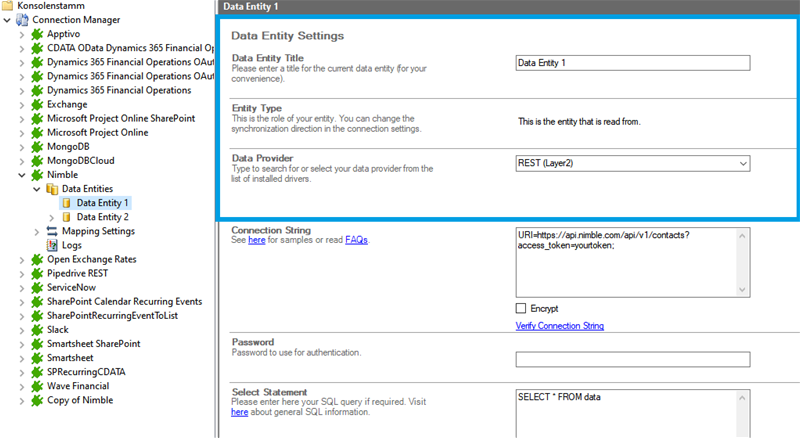Open the Data Provider dropdown
Image resolution: width=800 pixels, height=438 pixels.
[742, 164]
